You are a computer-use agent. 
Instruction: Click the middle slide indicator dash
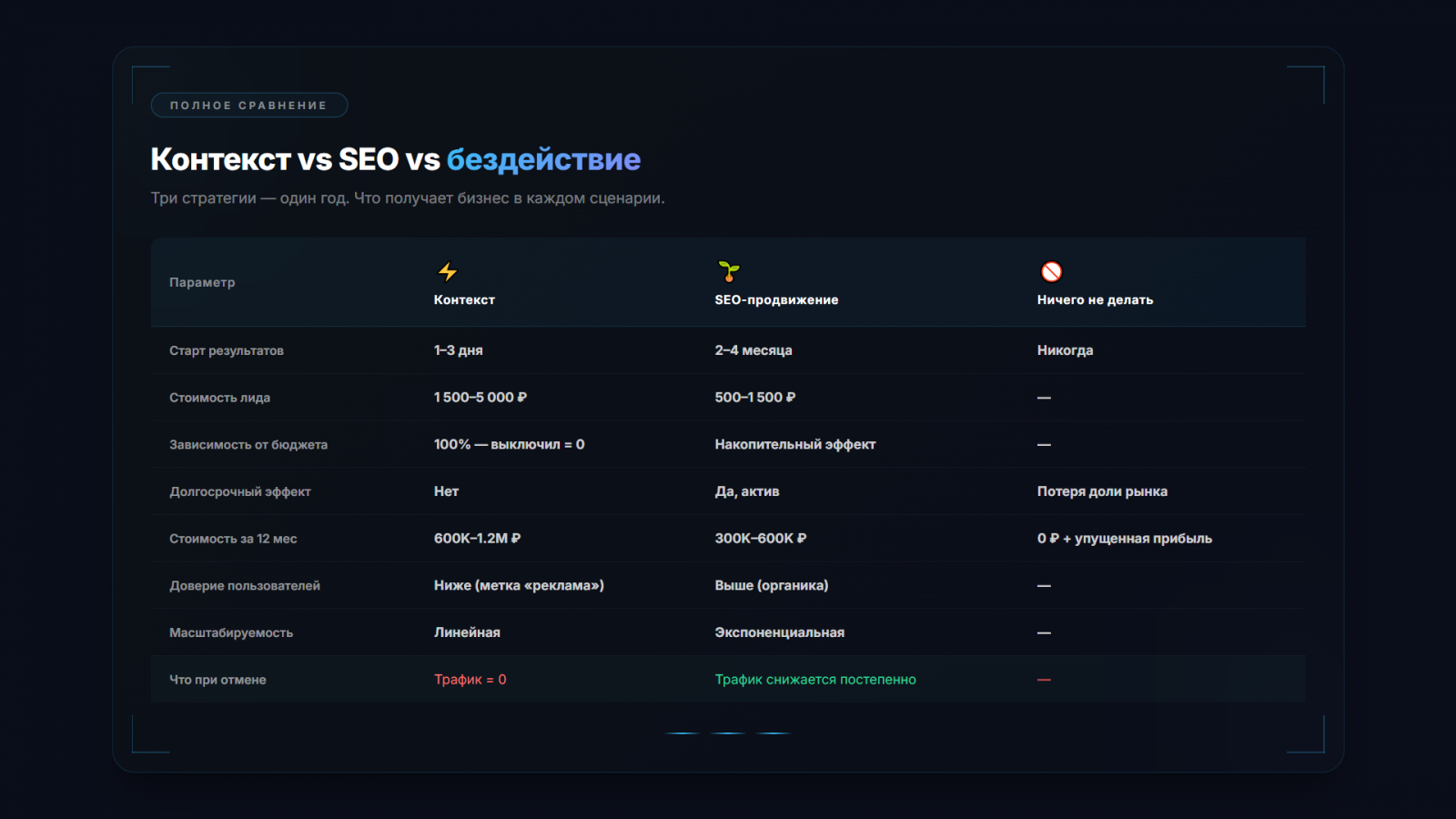point(728,733)
